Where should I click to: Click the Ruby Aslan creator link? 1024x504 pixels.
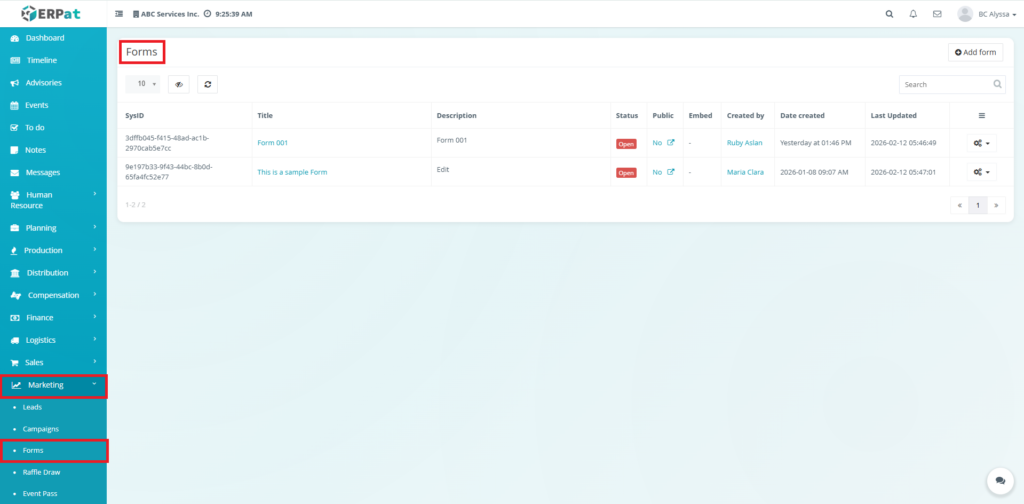(744, 143)
